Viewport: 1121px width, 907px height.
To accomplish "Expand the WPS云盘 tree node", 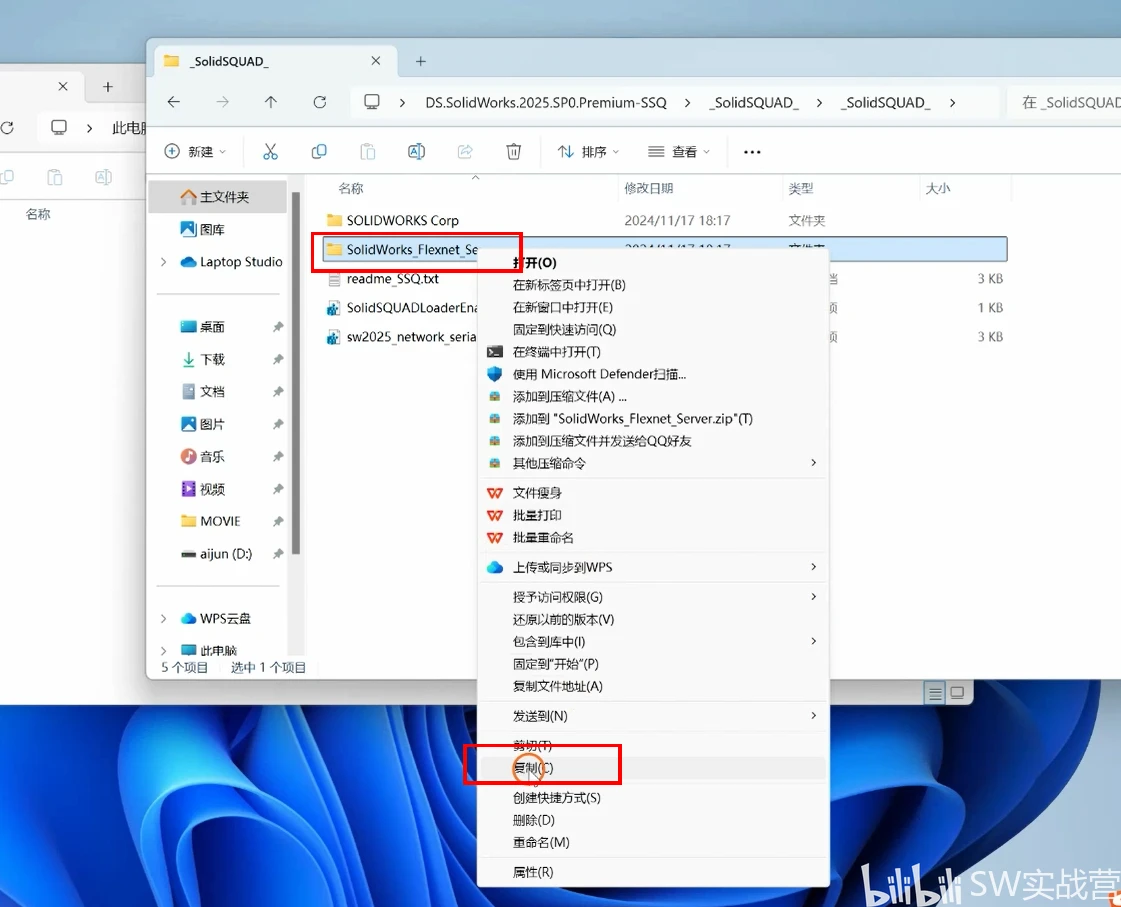I will (x=164, y=618).
